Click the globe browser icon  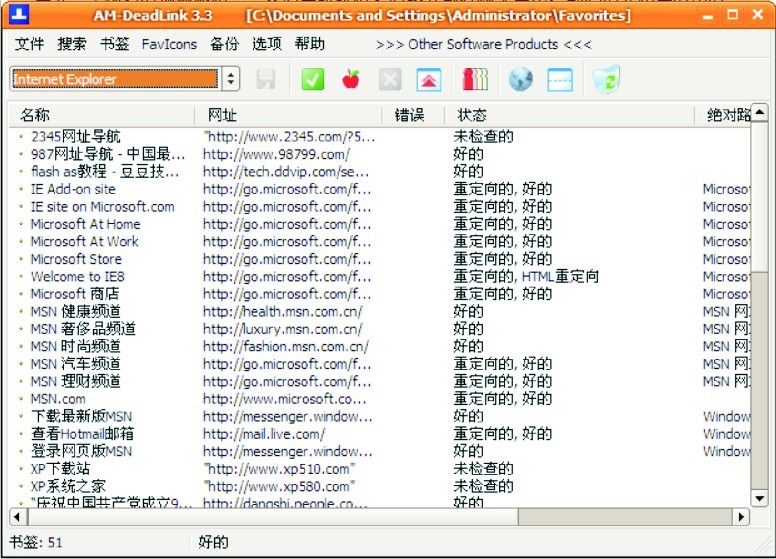point(521,79)
